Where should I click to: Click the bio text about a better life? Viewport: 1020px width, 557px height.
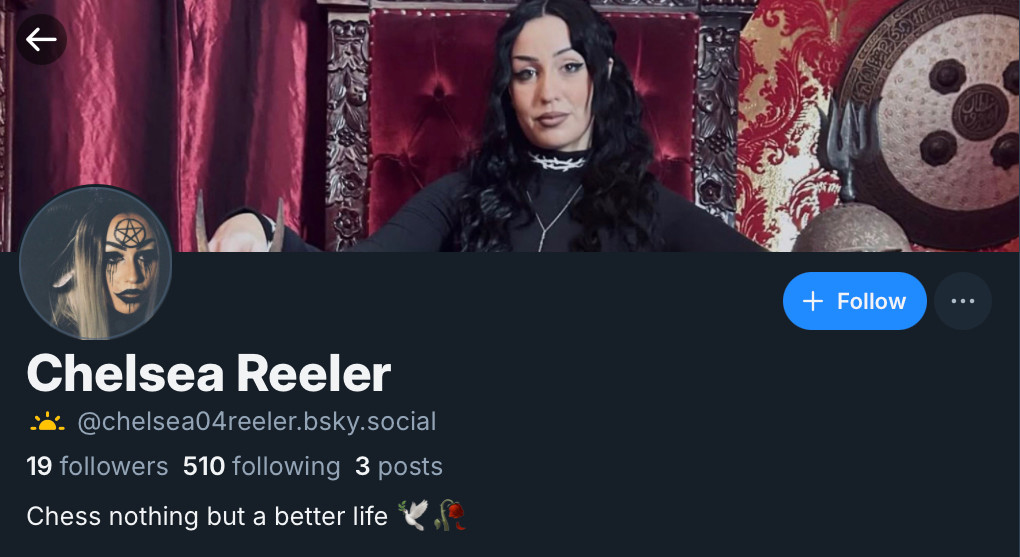[x=207, y=517]
